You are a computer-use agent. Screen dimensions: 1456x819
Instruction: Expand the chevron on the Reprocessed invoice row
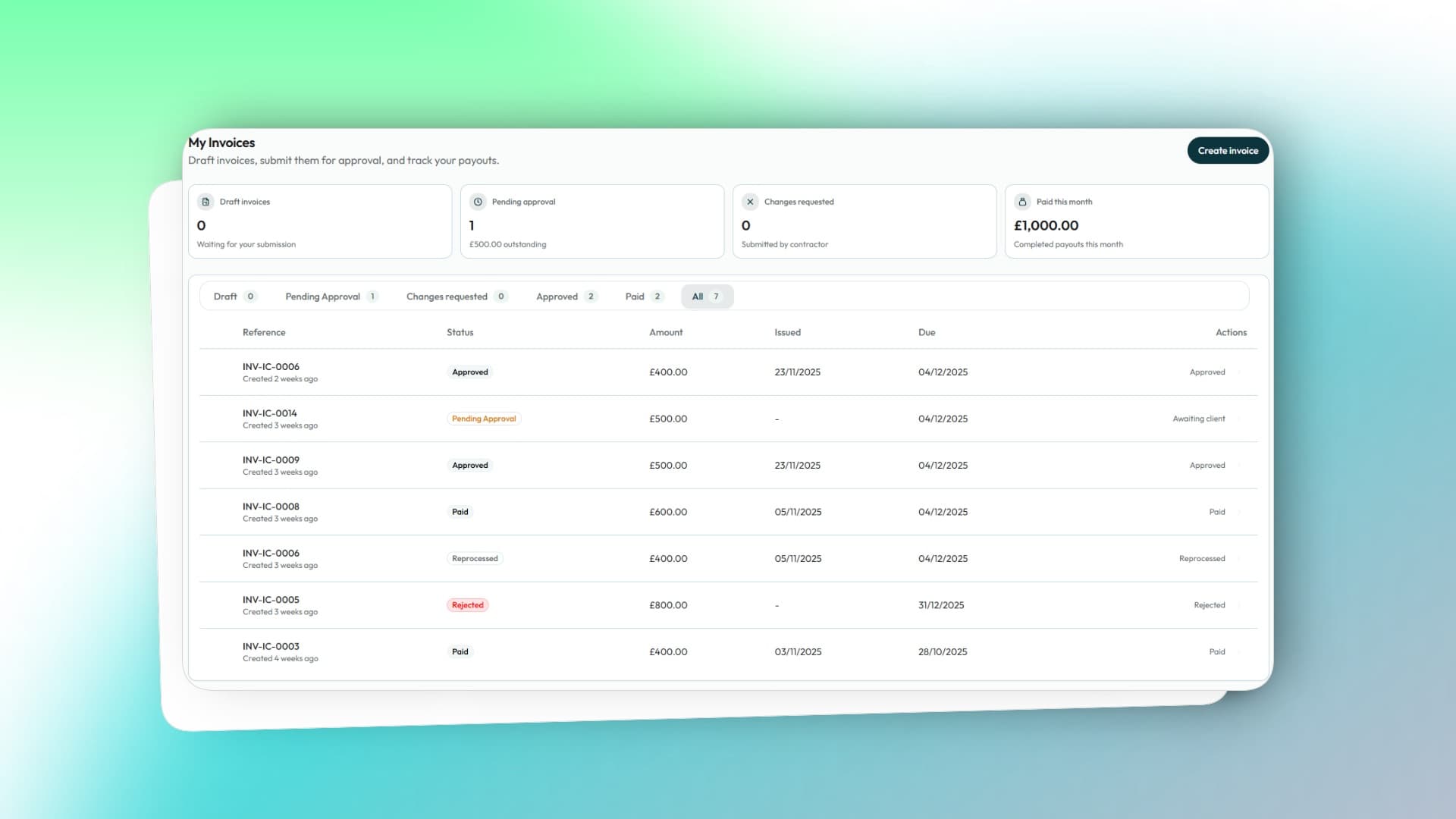pos(1239,558)
